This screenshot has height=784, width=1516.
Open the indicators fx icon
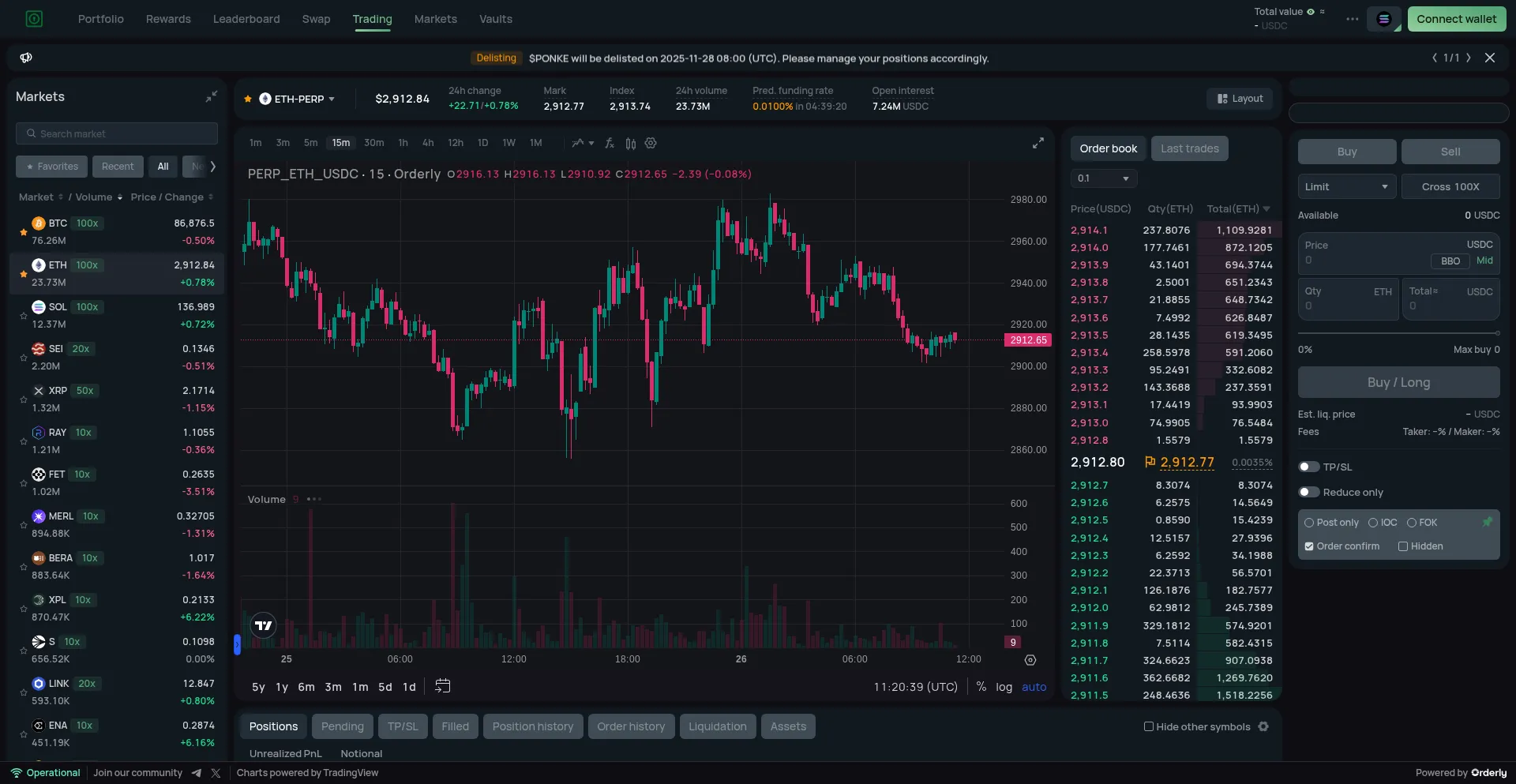(x=610, y=143)
